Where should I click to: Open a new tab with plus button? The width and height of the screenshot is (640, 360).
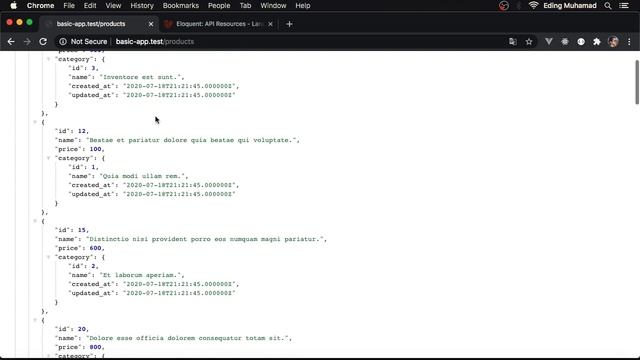(x=289, y=24)
